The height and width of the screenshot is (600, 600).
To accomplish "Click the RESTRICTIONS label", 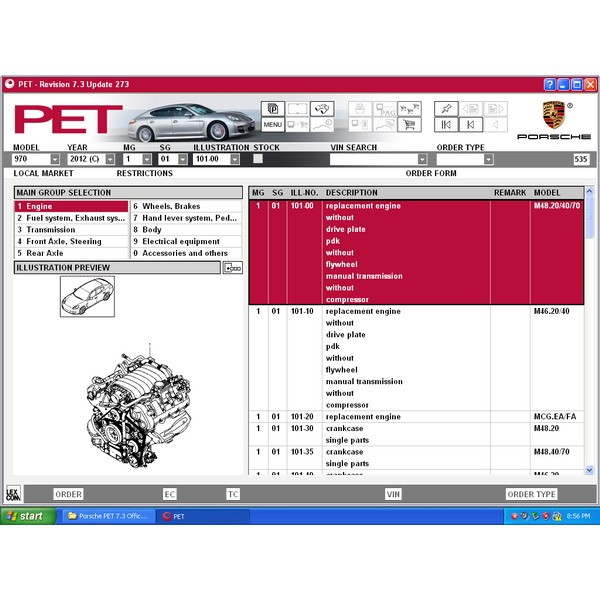I will click(x=145, y=173).
